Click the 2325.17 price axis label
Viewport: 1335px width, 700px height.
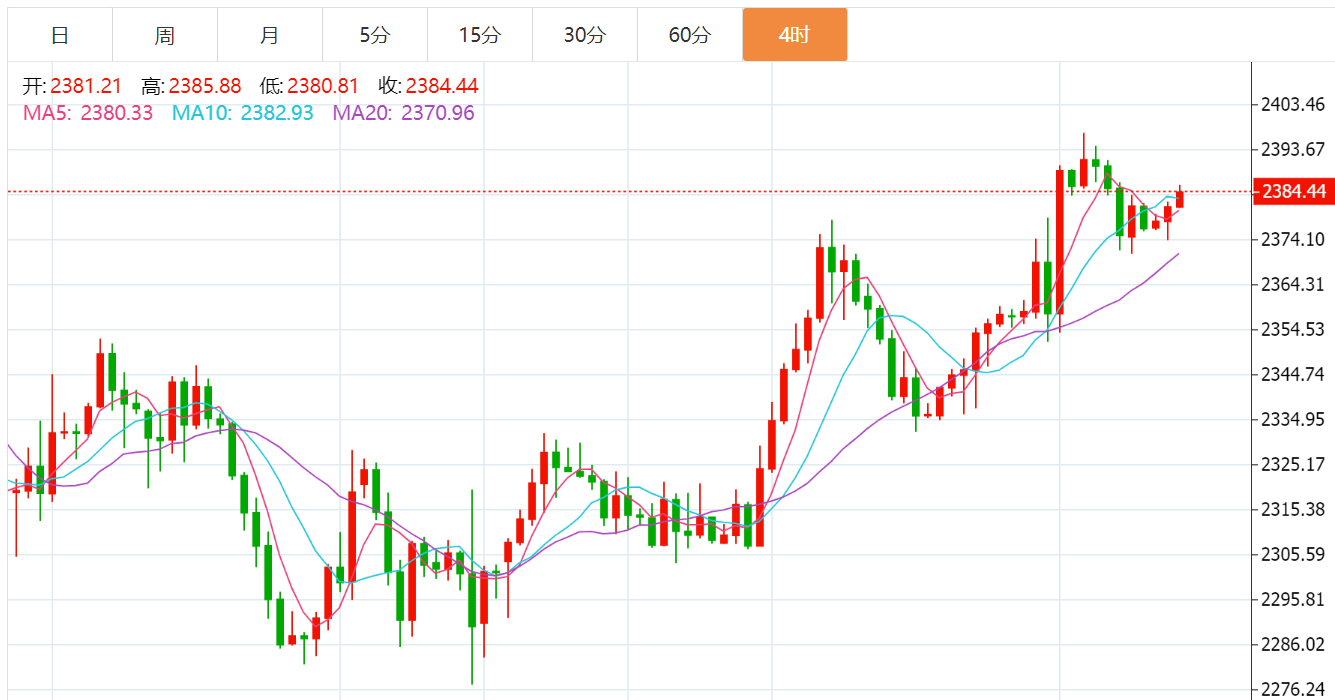[1293, 464]
